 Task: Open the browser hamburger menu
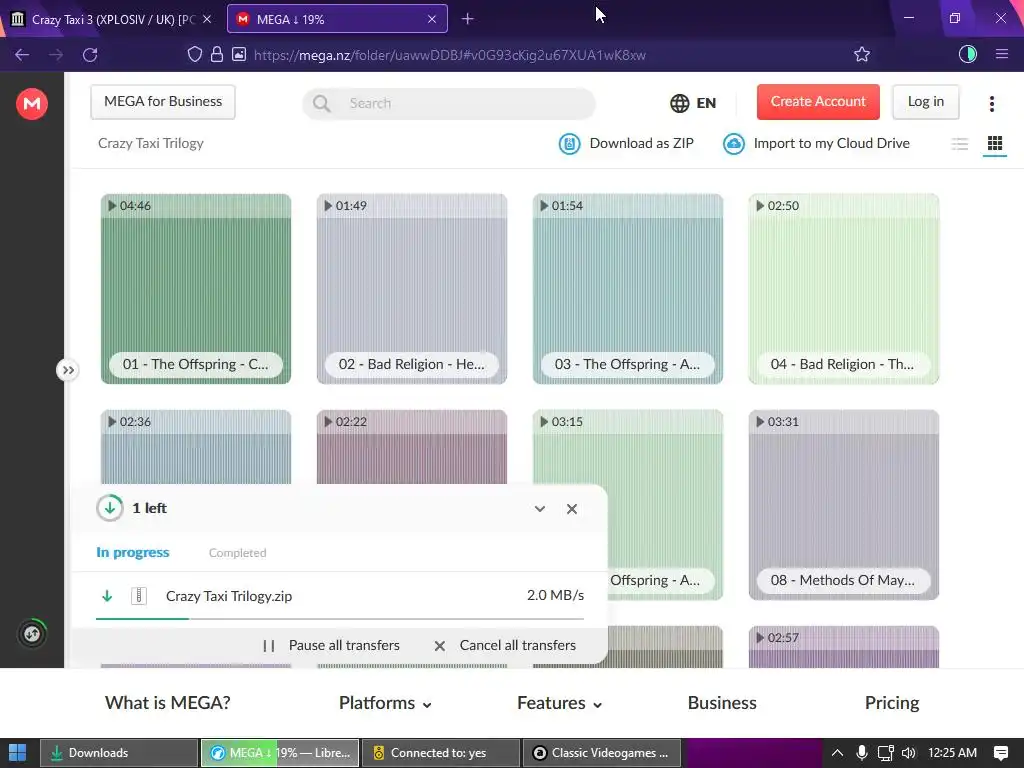point(1002,54)
